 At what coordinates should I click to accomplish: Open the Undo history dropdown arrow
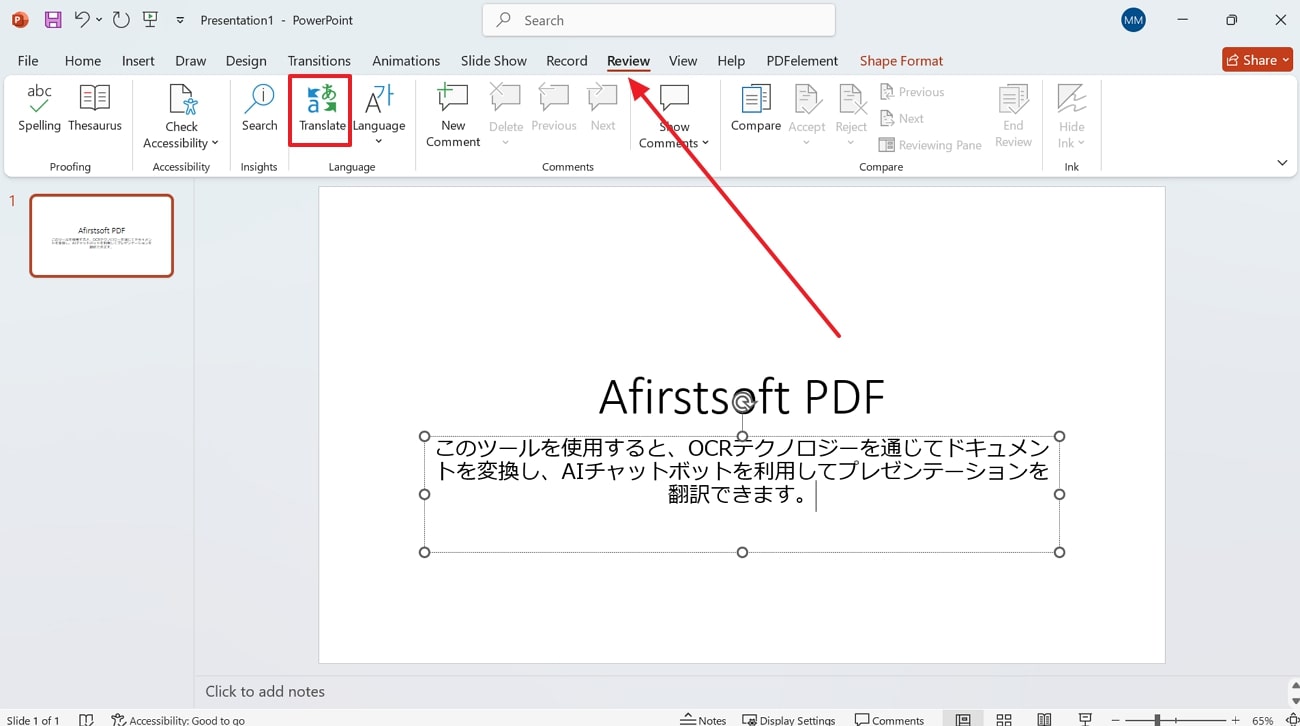coord(99,20)
